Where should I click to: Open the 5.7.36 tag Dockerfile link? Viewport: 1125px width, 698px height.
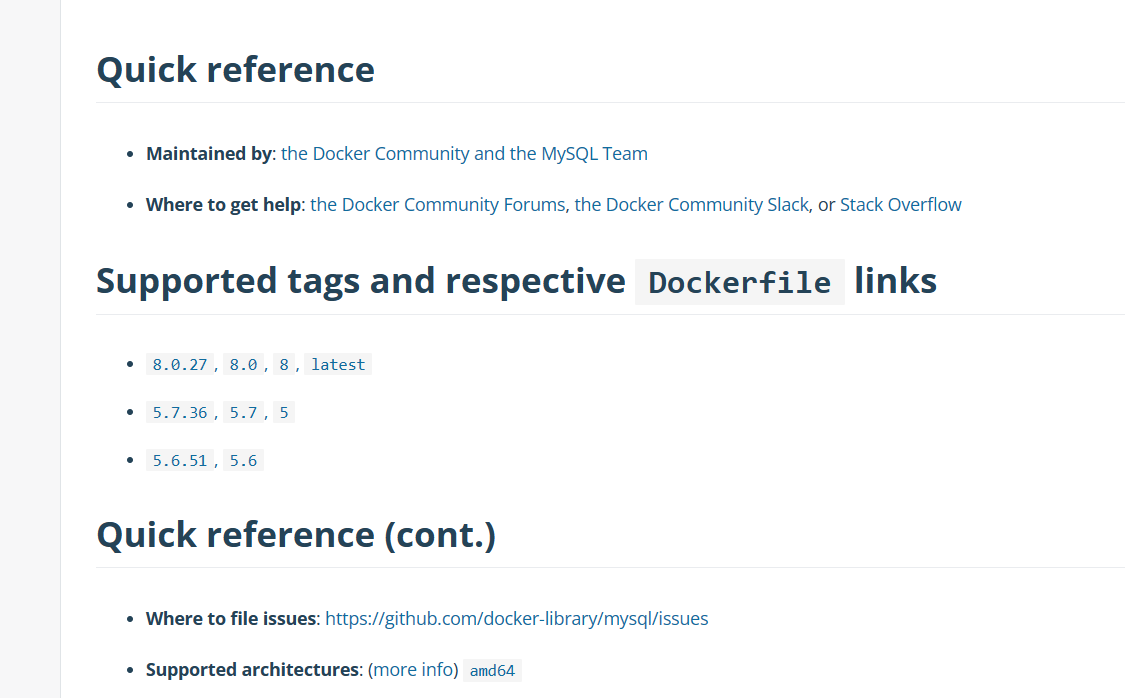tap(179, 412)
